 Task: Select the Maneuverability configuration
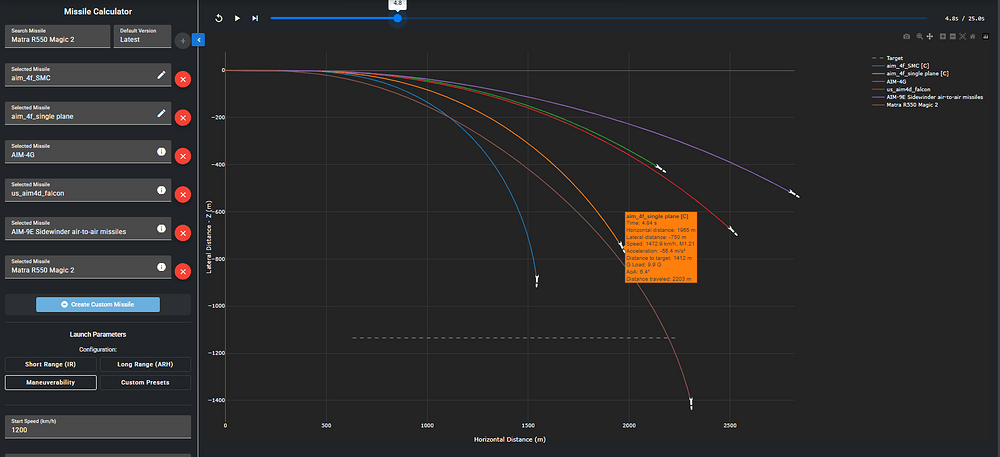click(51, 382)
